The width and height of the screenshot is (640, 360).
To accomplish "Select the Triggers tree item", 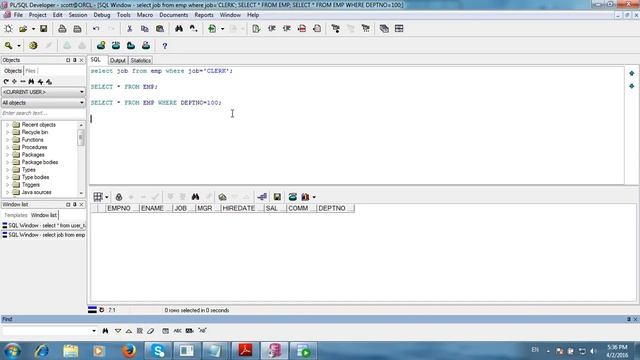I will click(x=31, y=185).
